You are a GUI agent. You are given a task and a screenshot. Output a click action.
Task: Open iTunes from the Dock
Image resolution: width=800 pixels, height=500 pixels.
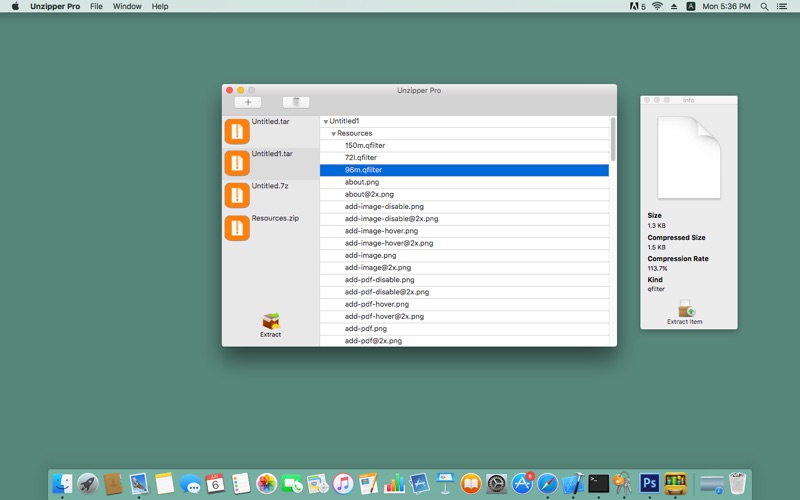point(343,483)
